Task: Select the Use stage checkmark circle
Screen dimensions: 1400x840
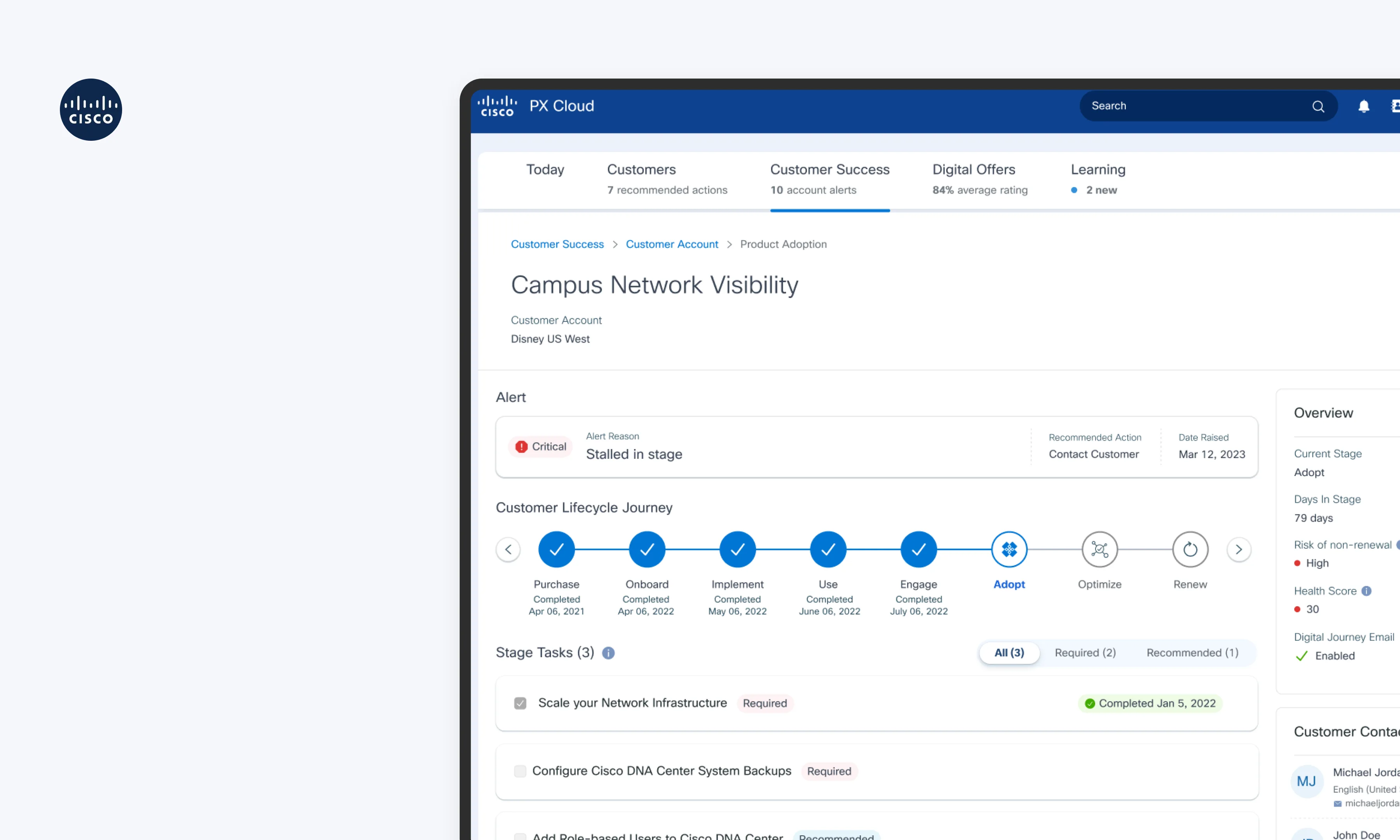Action: click(x=828, y=549)
